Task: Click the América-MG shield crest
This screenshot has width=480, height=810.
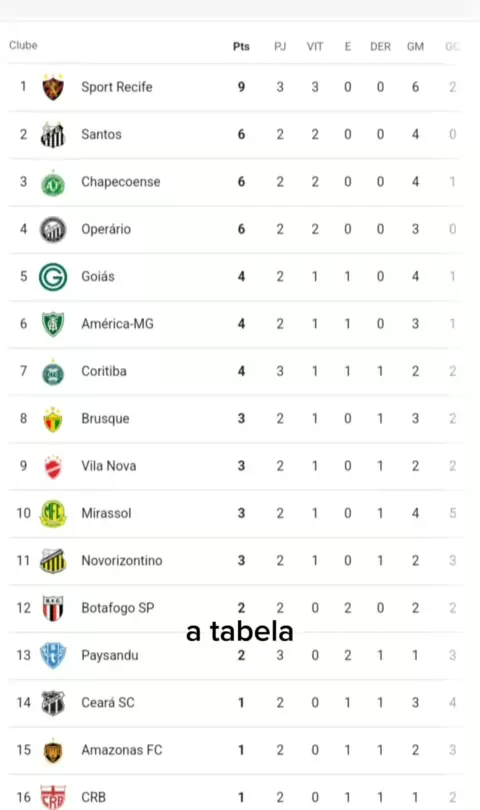Action: (x=53, y=324)
